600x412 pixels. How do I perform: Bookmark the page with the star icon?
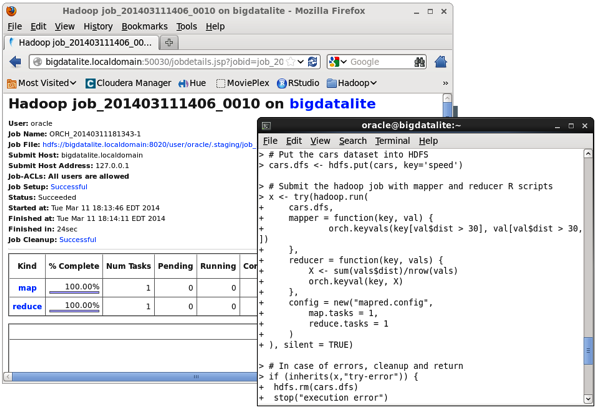(x=290, y=62)
